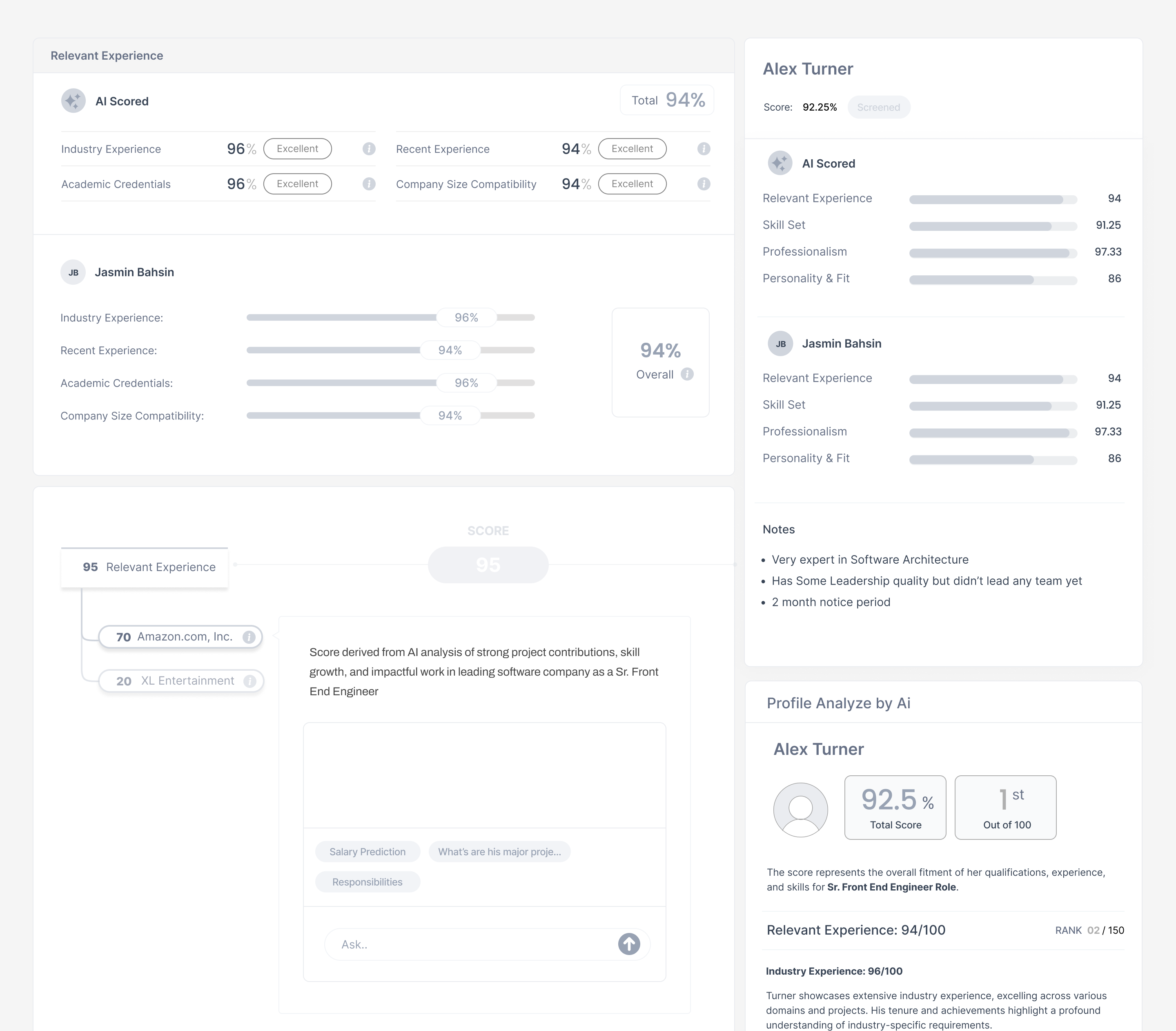The height and width of the screenshot is (1031, 1176).
Task: Click info icon for Company Size Compatibility
Action: [x=703, y=184]
